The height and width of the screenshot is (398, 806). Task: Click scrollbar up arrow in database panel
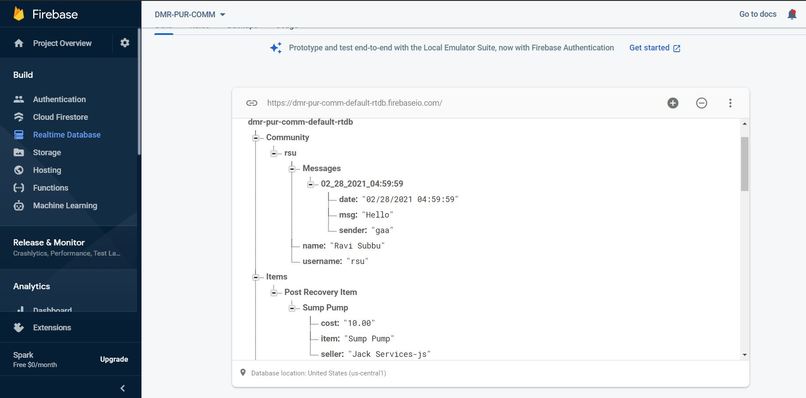(x=744, y=124)
